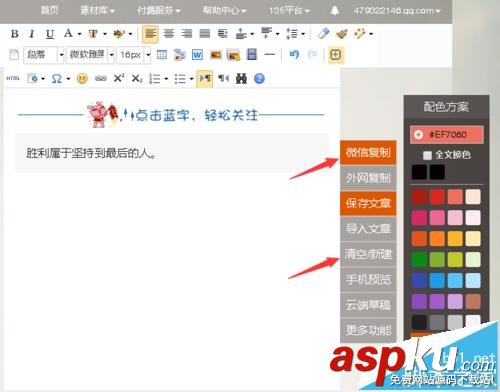Expand the line spacing options arrow
Viewport: 500px width, 392px height.
pyautogui.click(x=303, y=34)
